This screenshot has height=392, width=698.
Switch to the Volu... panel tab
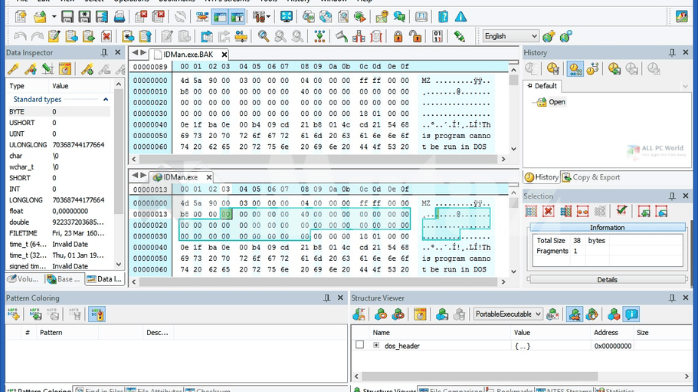pos(24,279)
